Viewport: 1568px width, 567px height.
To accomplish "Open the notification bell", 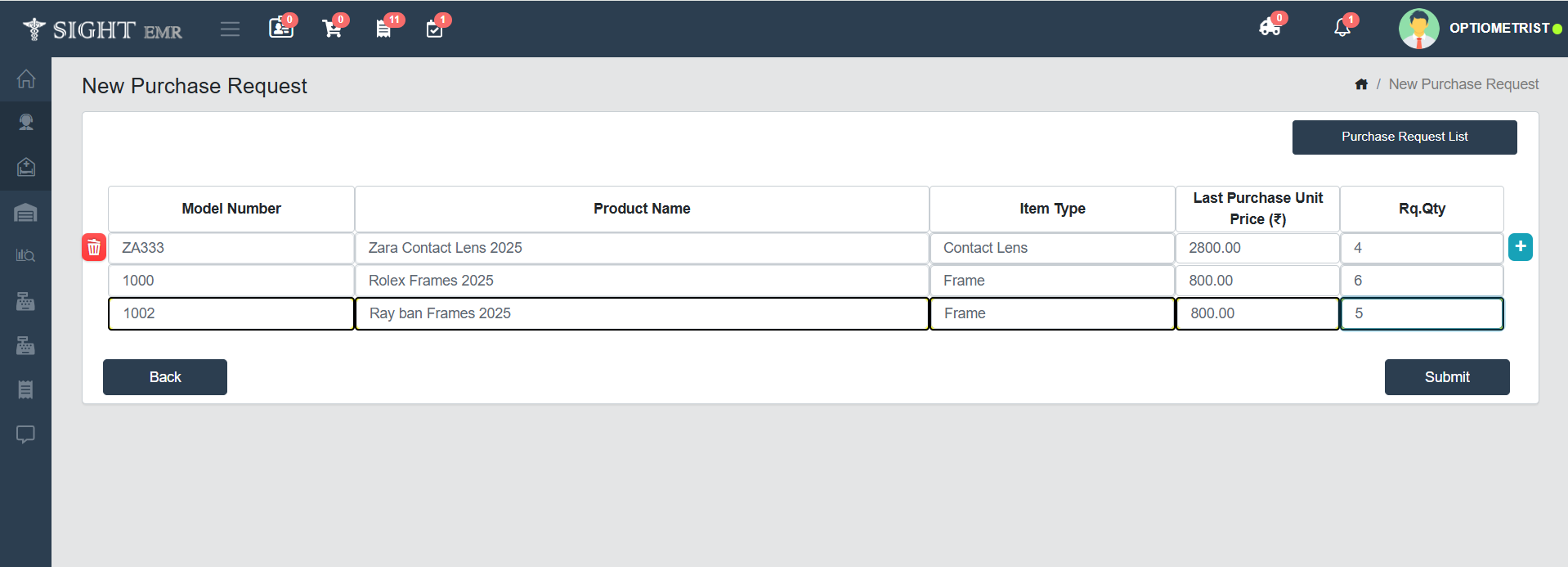I will coord(1342,28).
